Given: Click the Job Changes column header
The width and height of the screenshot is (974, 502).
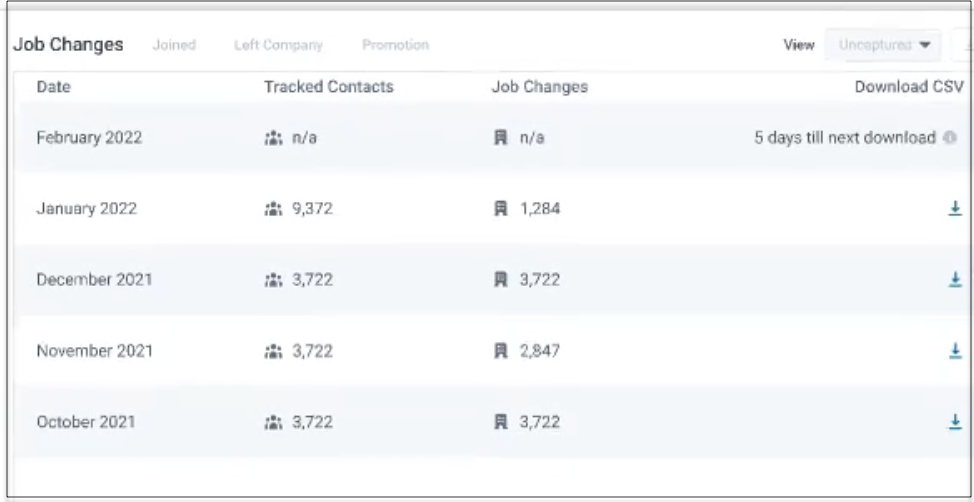Looking at the screenshot, I should tap(539, 87).
